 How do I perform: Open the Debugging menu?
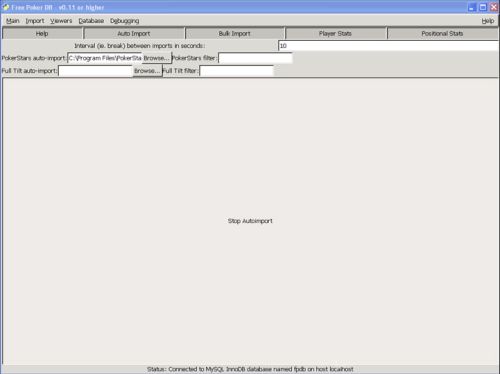tap(125, 21)
